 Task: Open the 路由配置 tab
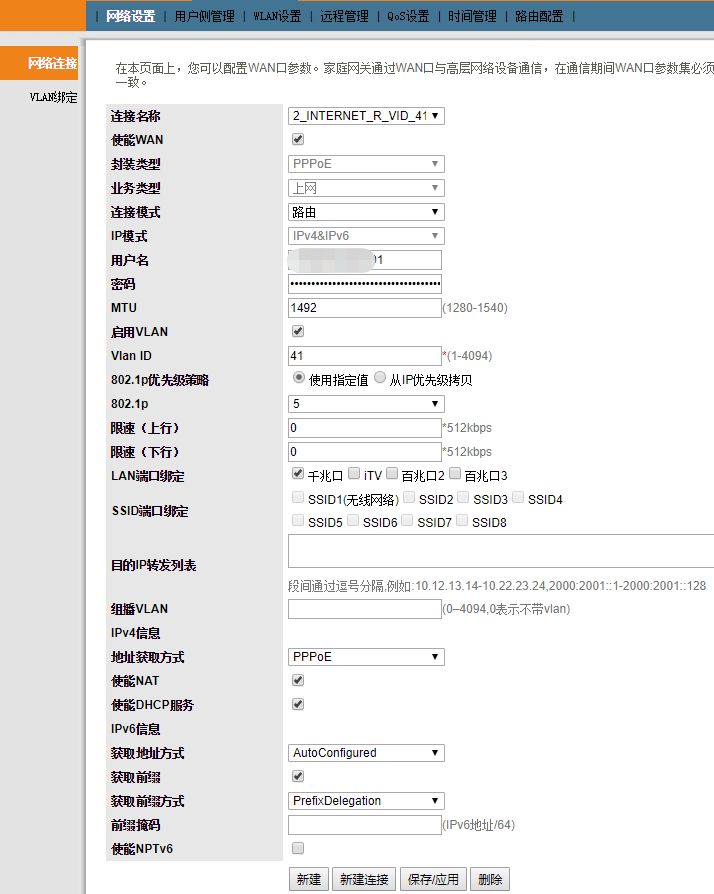coord(539,16)
